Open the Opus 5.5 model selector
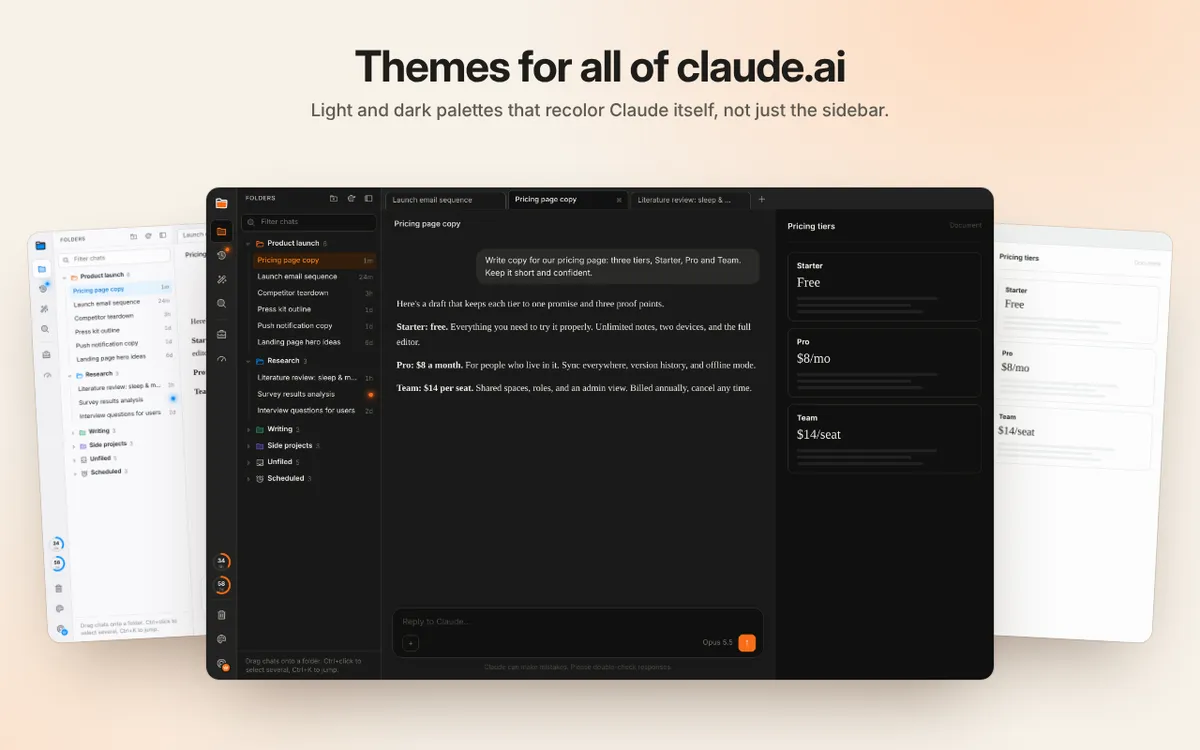Screen dimensions: 1200x750 coord(717,643)
